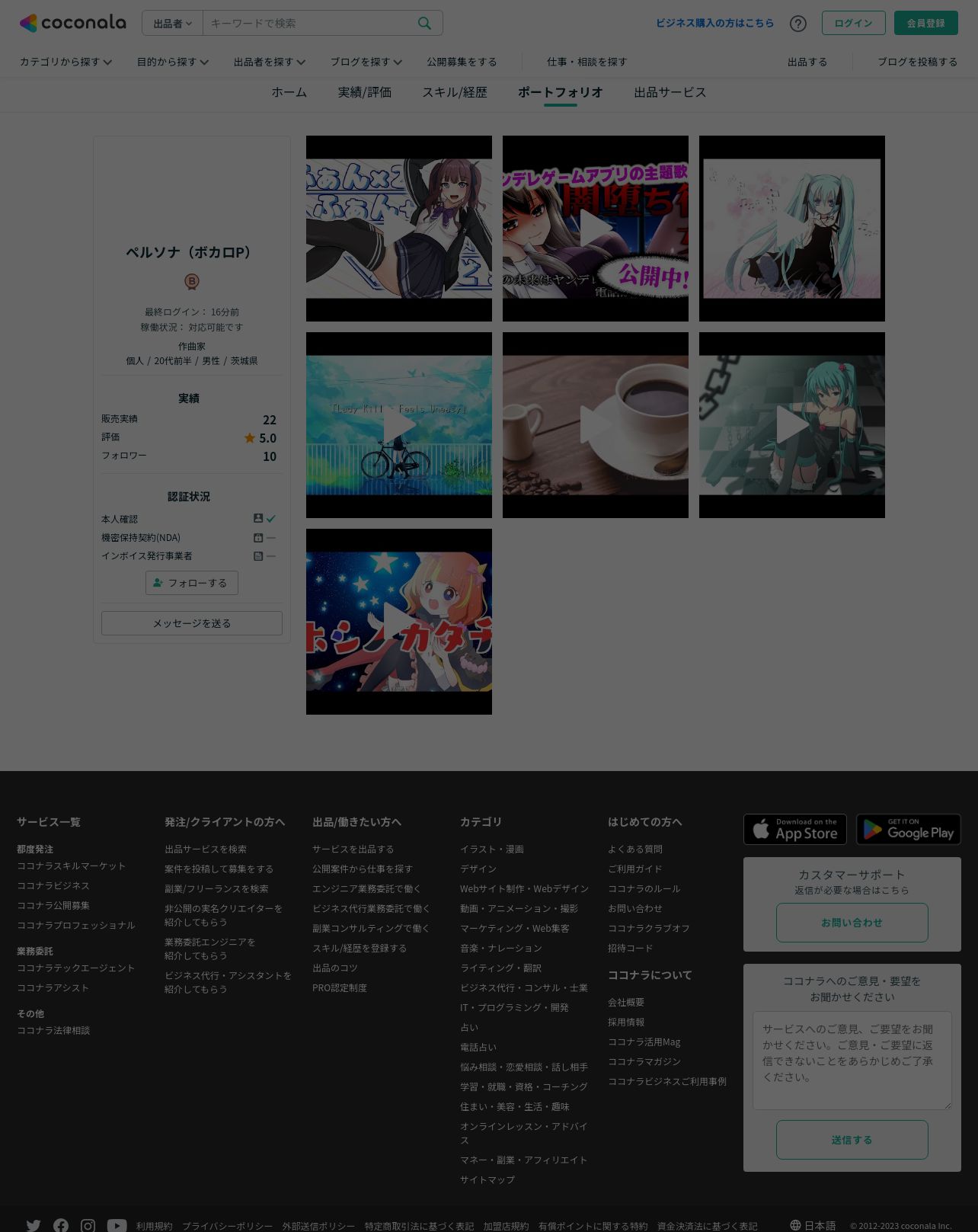Click the インボイス発行事業者 status icon
Image resolution: width=978 pixels, height=1232 pixels.
point(258,556)
